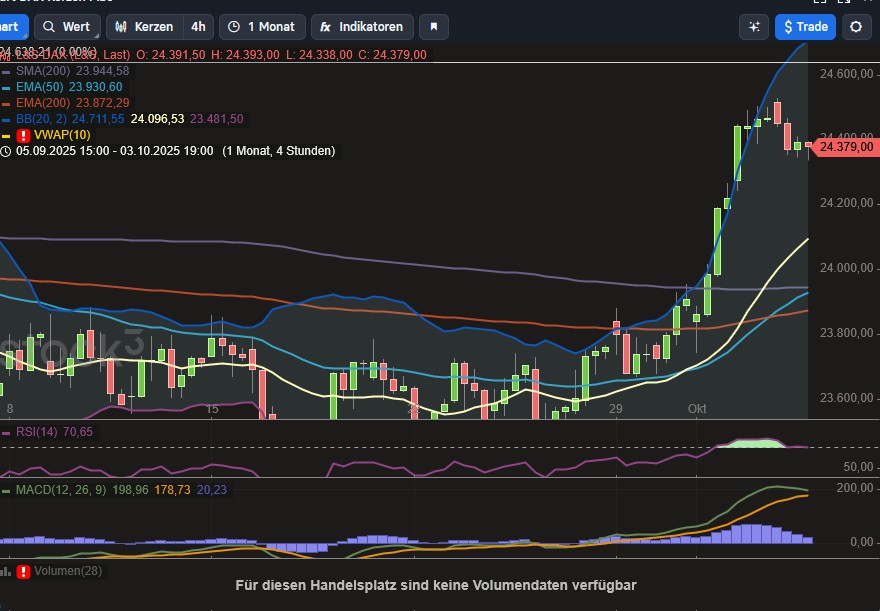Click the bookmark flag icon in the toolbar
Image resolution: width=880 pixels, height=611 pixels.
tap(433, 27)
